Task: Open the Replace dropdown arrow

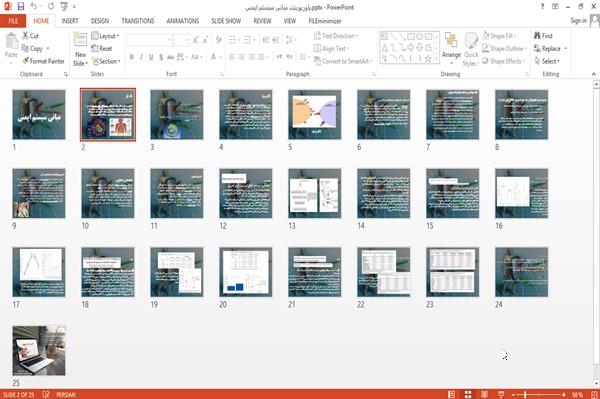Action: click(566, 49)
